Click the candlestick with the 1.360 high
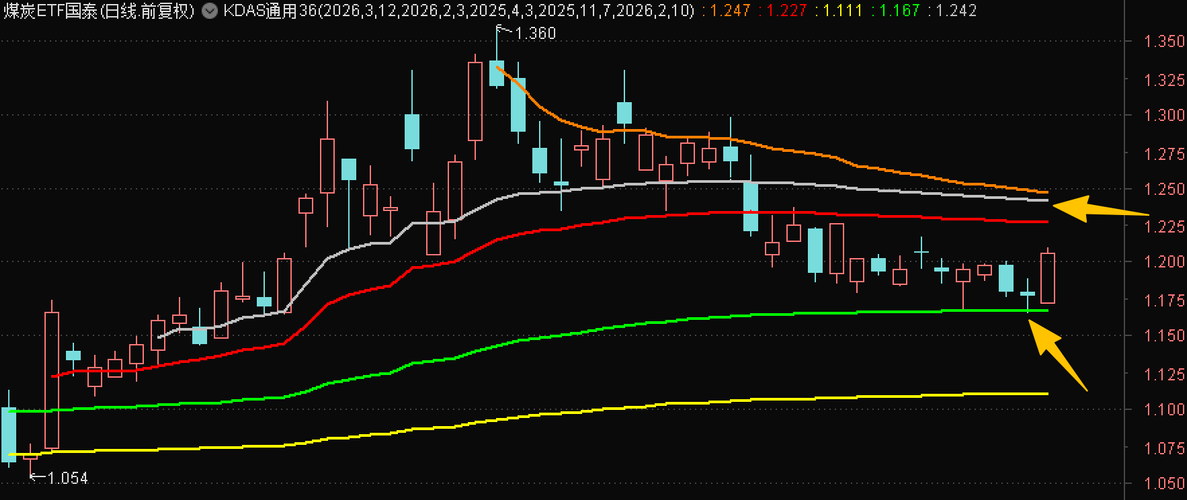Viewport: 1187px width, 500px height. click(497, 73)
